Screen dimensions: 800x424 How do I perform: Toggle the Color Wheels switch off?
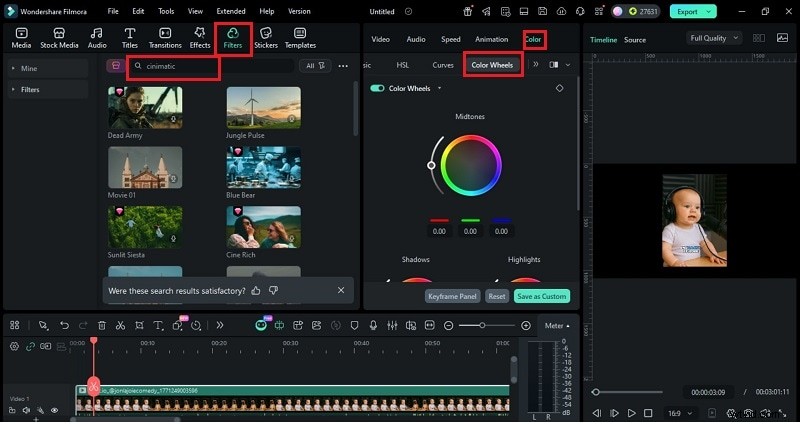(377, 88)
